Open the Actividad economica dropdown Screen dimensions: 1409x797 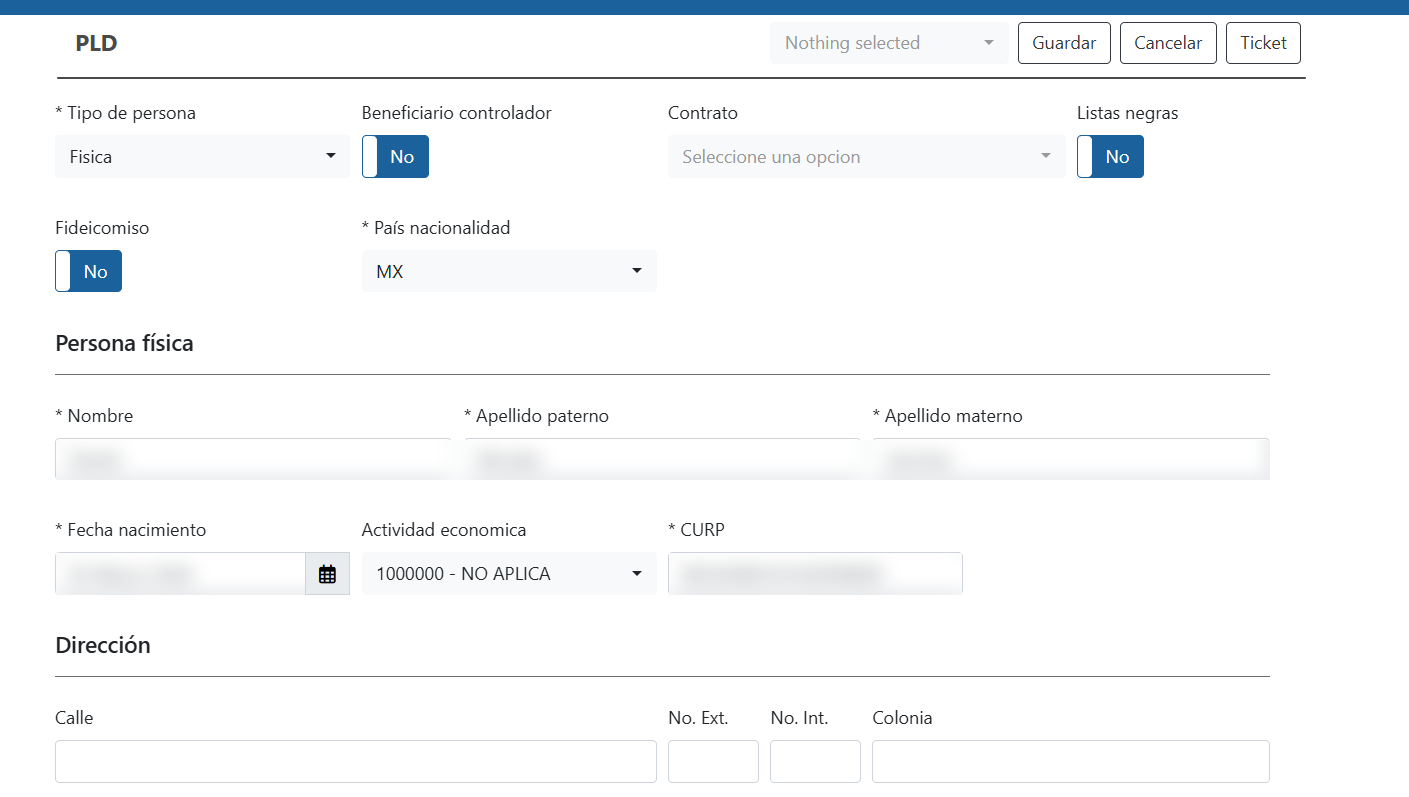[x=509, y=574]
